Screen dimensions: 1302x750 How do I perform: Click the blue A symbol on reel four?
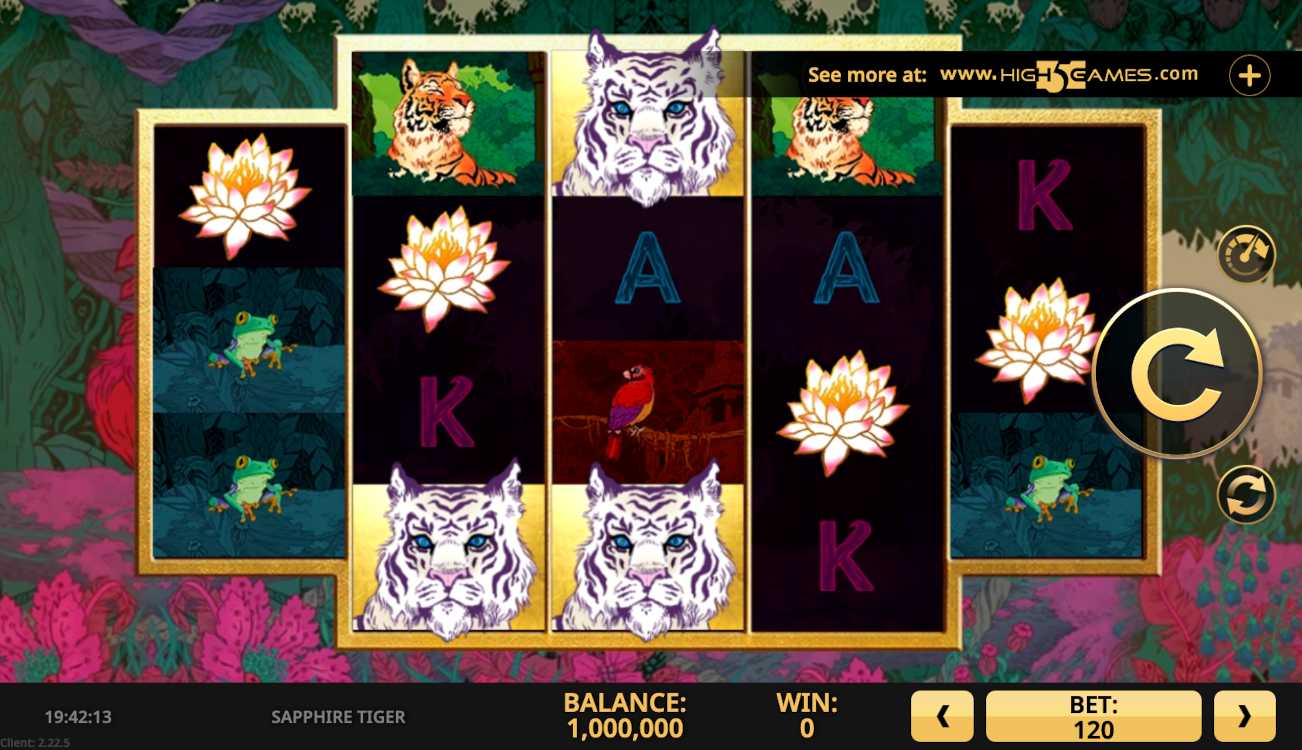click(x=846, y=267)
